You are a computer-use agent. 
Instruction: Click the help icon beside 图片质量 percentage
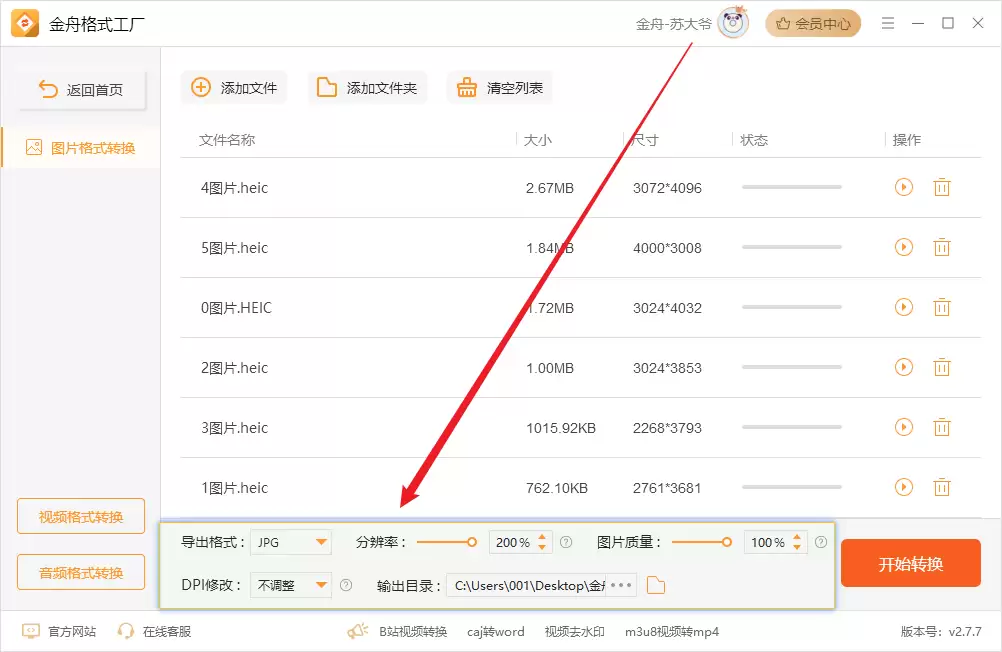pyautogui.click(x=821, y=542)
